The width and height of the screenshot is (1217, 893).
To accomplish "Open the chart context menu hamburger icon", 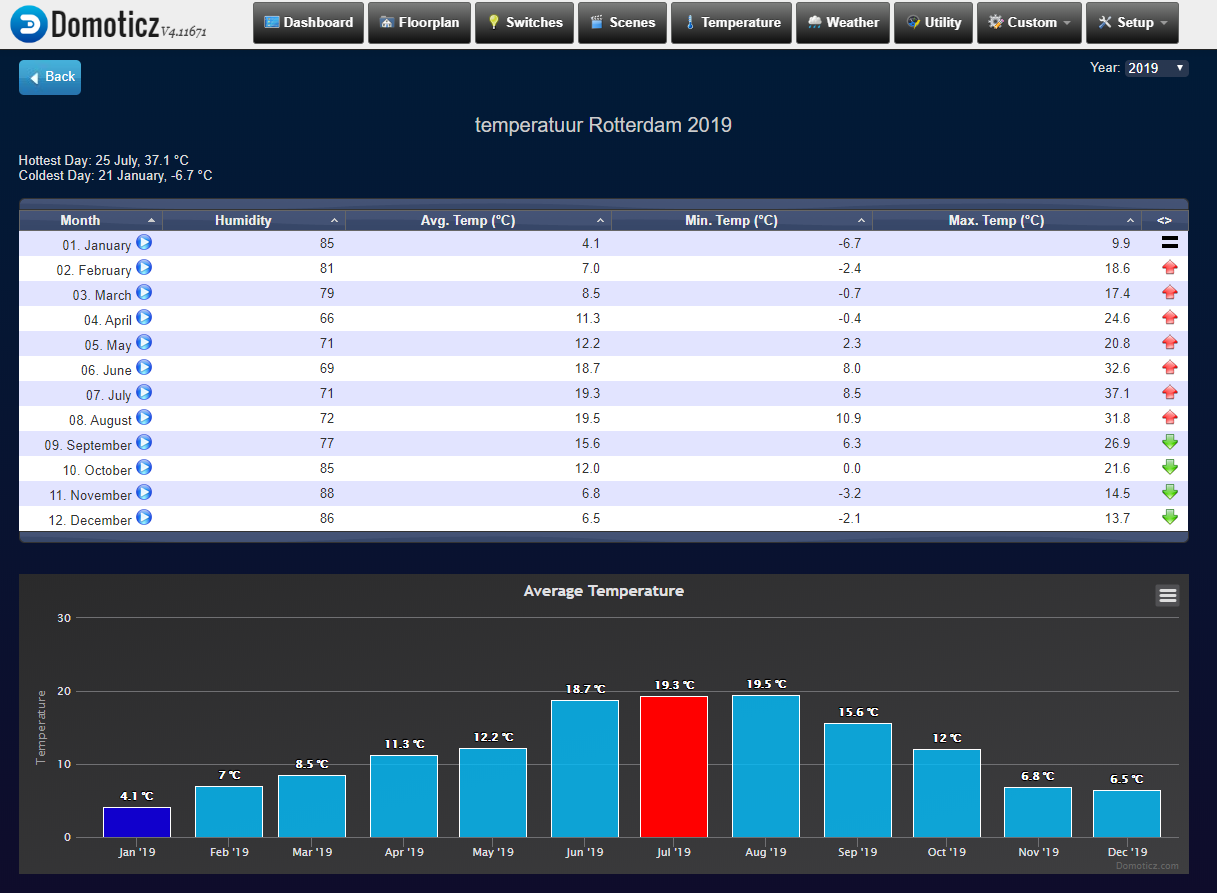I will [1167, 596].
